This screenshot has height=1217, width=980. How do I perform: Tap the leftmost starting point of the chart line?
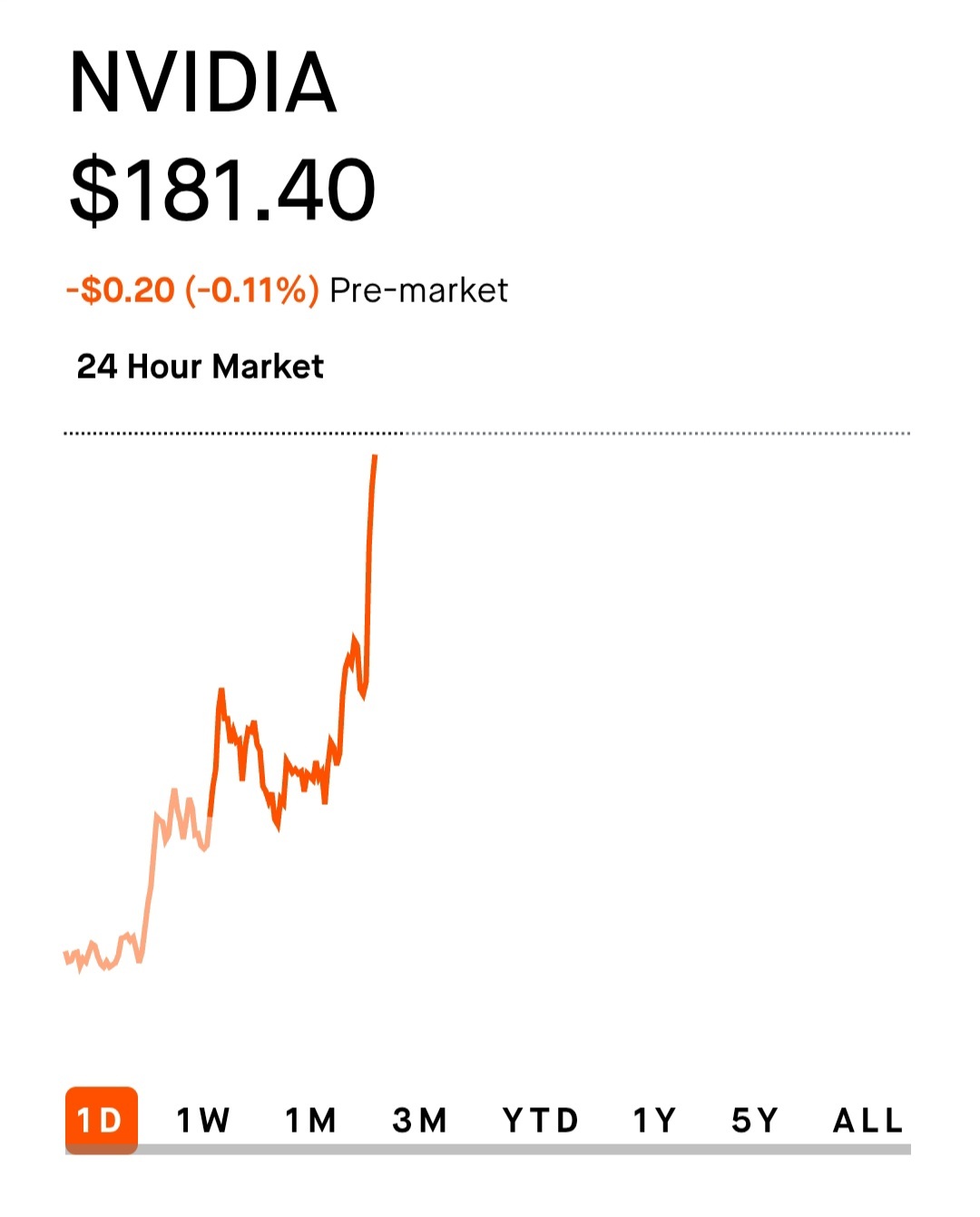coord(65,955)
